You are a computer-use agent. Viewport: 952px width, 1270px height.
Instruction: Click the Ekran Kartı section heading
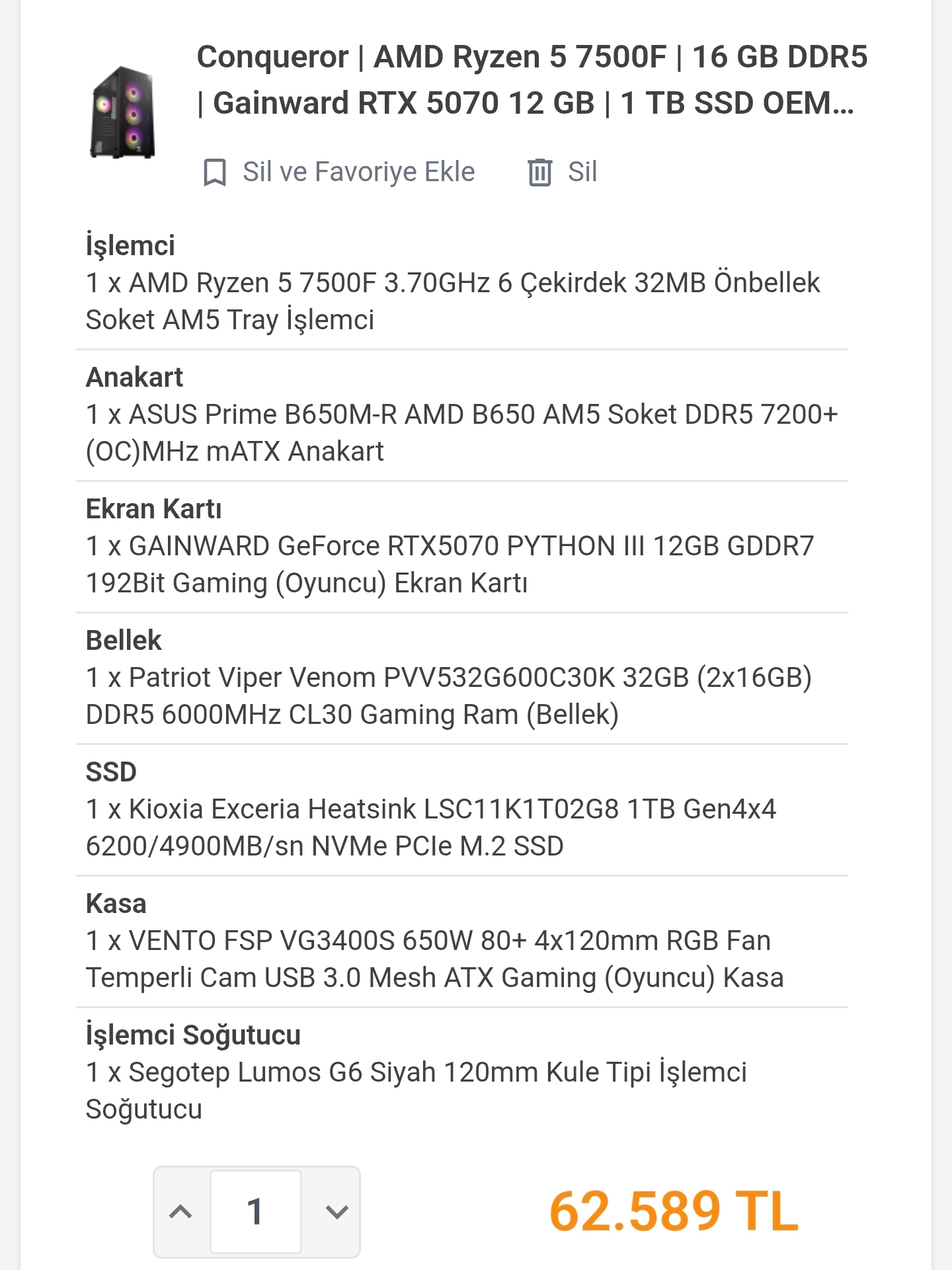coord(153,508)
